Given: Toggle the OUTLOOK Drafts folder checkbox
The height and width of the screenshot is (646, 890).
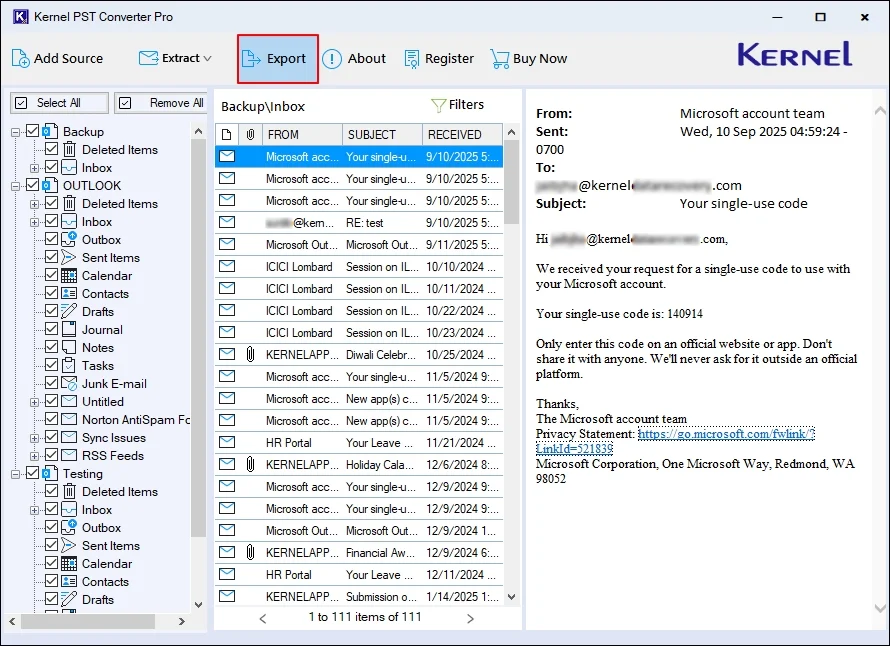Looking at the screenshot, I should [x=51, y=312].
